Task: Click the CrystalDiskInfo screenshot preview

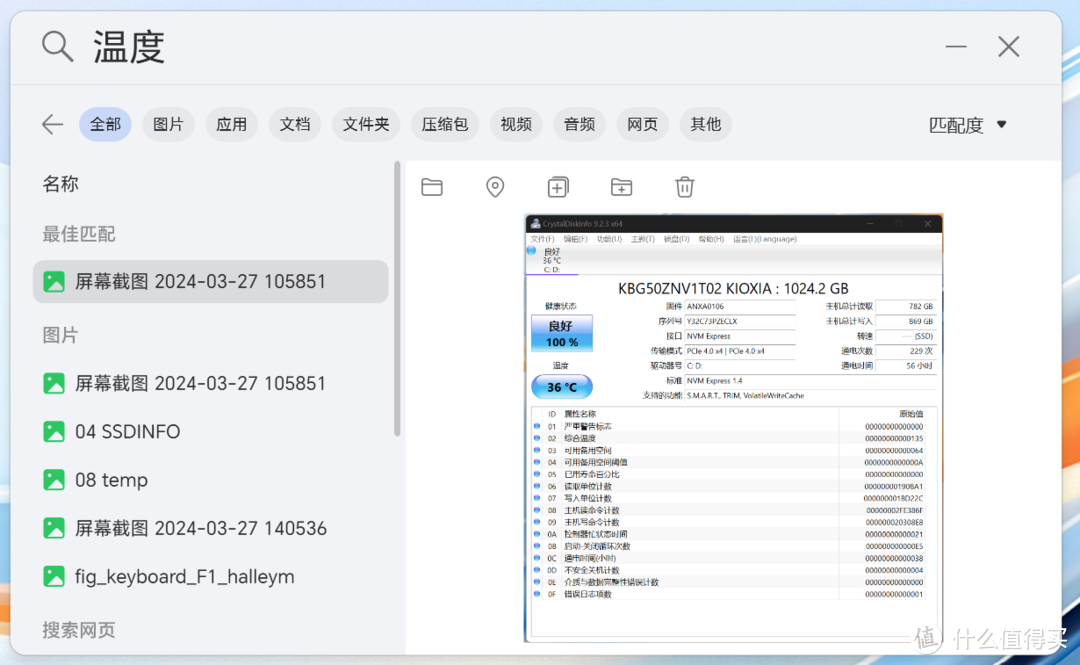Action: point(733,428)
